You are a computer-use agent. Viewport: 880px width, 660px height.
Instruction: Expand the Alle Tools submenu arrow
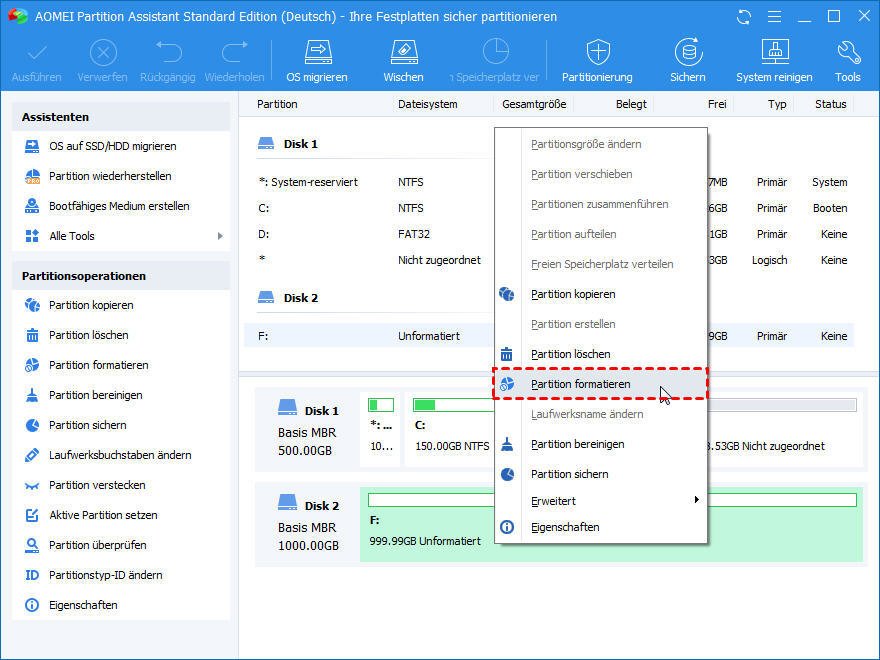220,236
